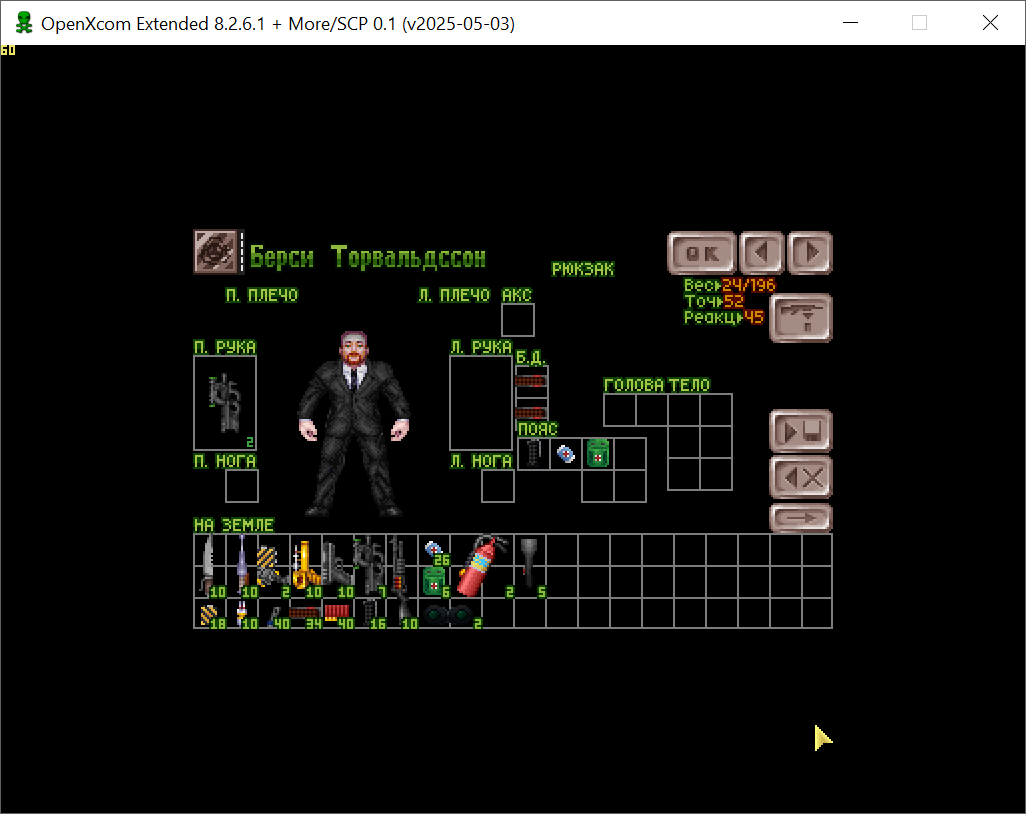Screen dimensions: 1026x814
Task: Click the soldier paperdoll figure
Action: pos(354,424)
